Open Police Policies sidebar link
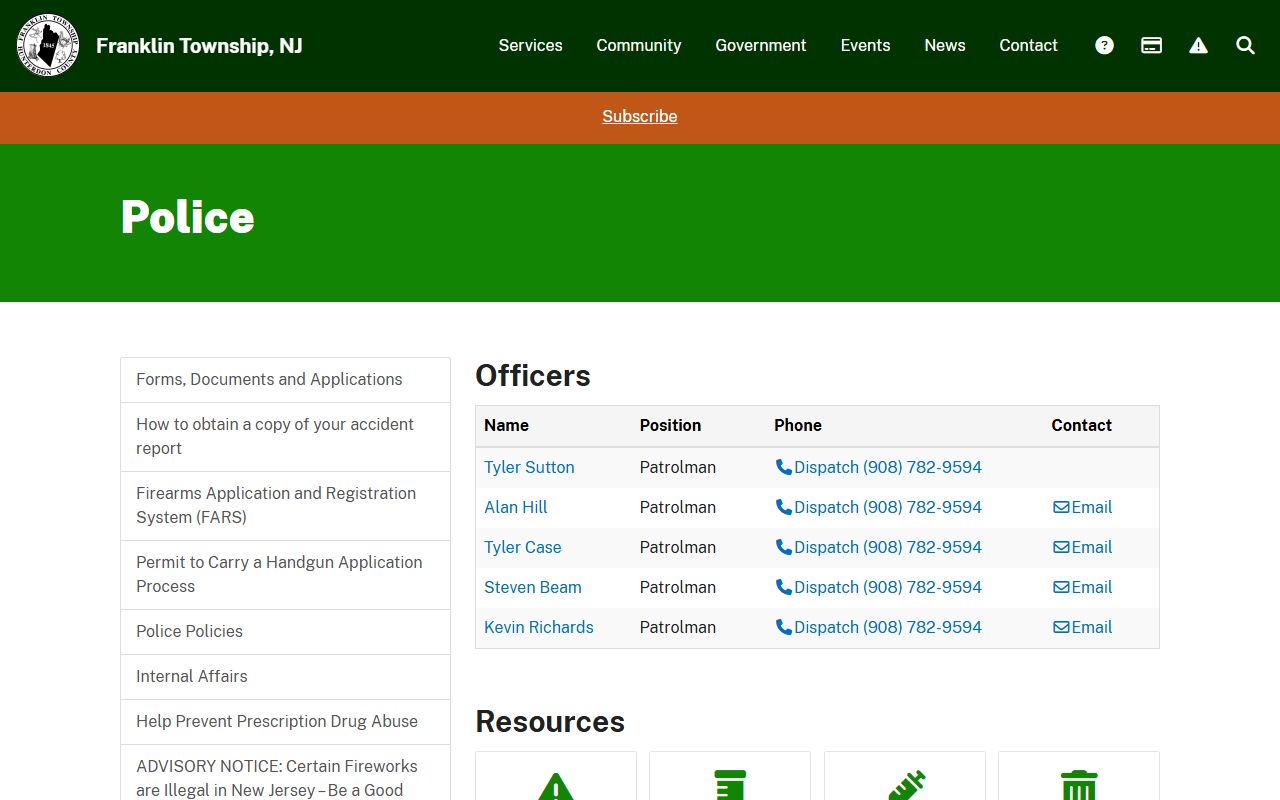1280x800 pixels. point(285,632)
